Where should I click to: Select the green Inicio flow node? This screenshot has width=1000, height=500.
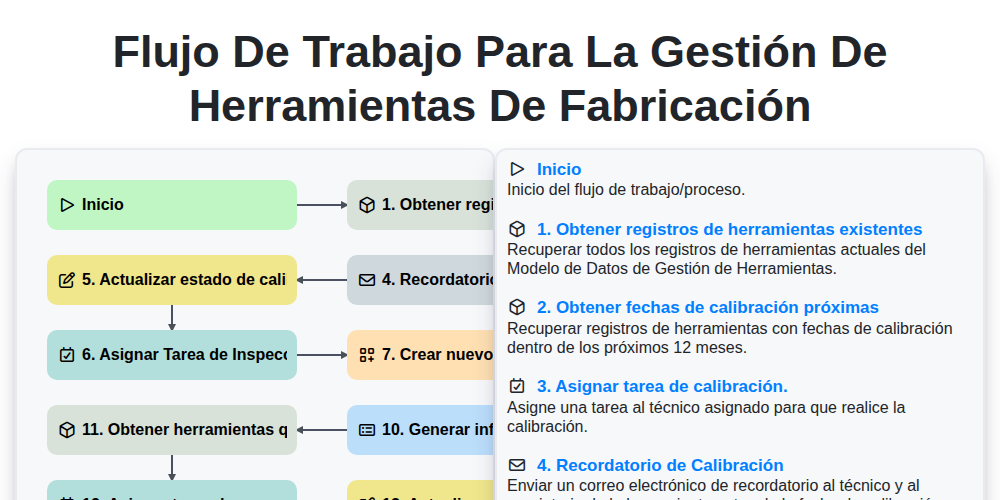pyautogui.click(x=172, y=205)
